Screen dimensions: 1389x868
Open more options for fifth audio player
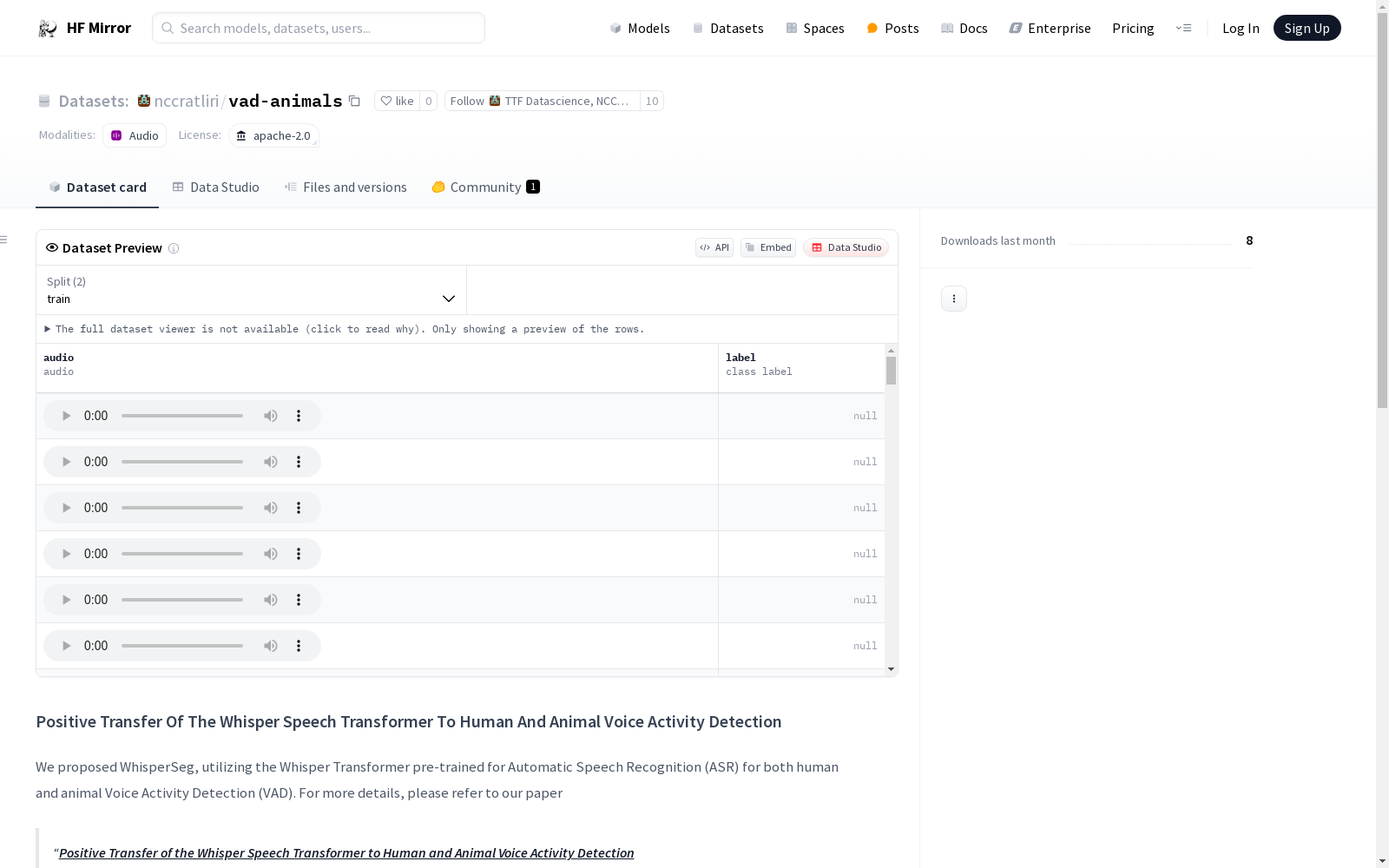(x=299, y=600)
